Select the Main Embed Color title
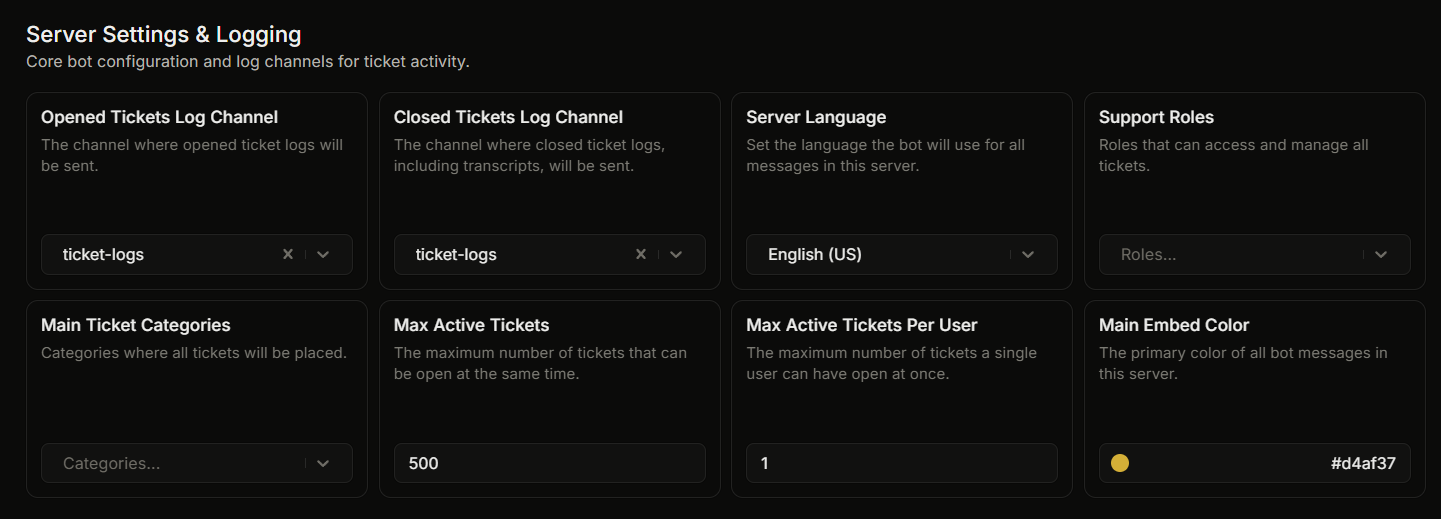The width and height of the screenshot is (1441, 519). (x=1174, y=325)
